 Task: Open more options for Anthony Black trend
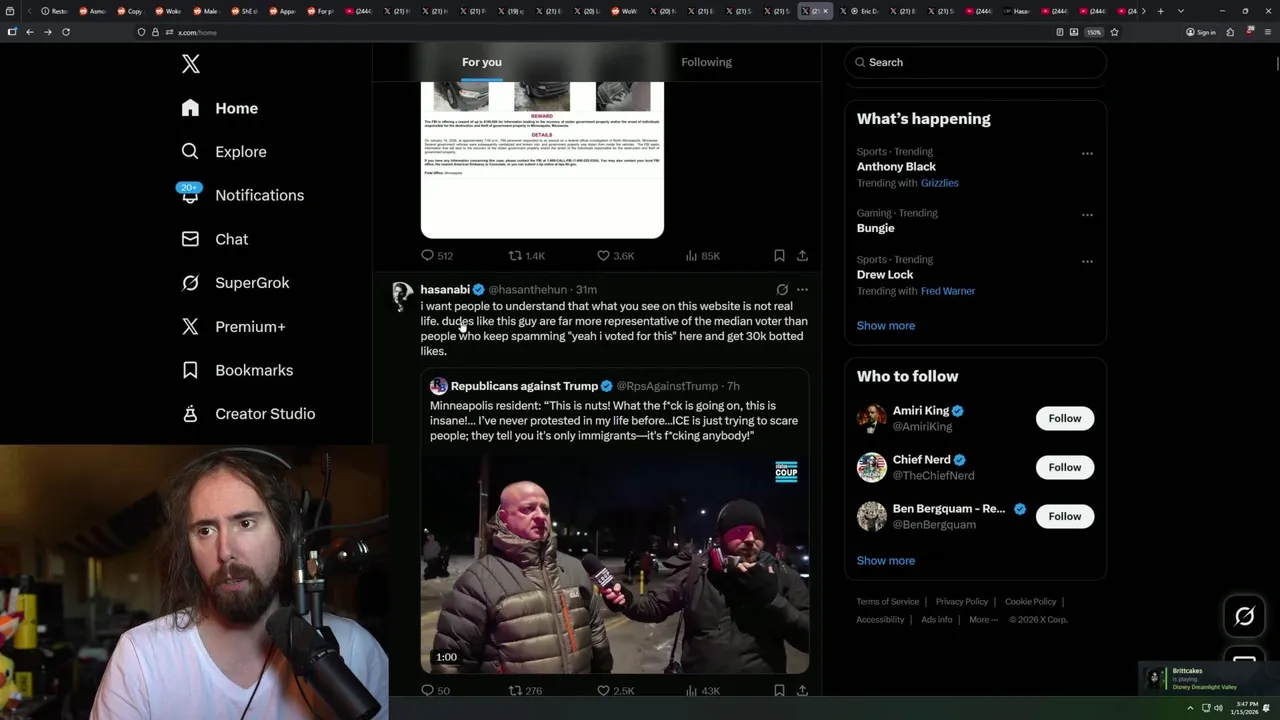pos(1087,153)
